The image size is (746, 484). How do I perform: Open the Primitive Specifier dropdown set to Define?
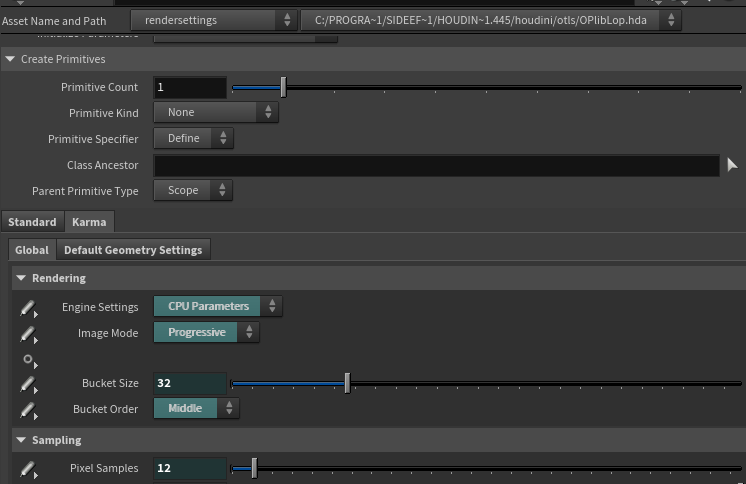(x=193, y=138)
